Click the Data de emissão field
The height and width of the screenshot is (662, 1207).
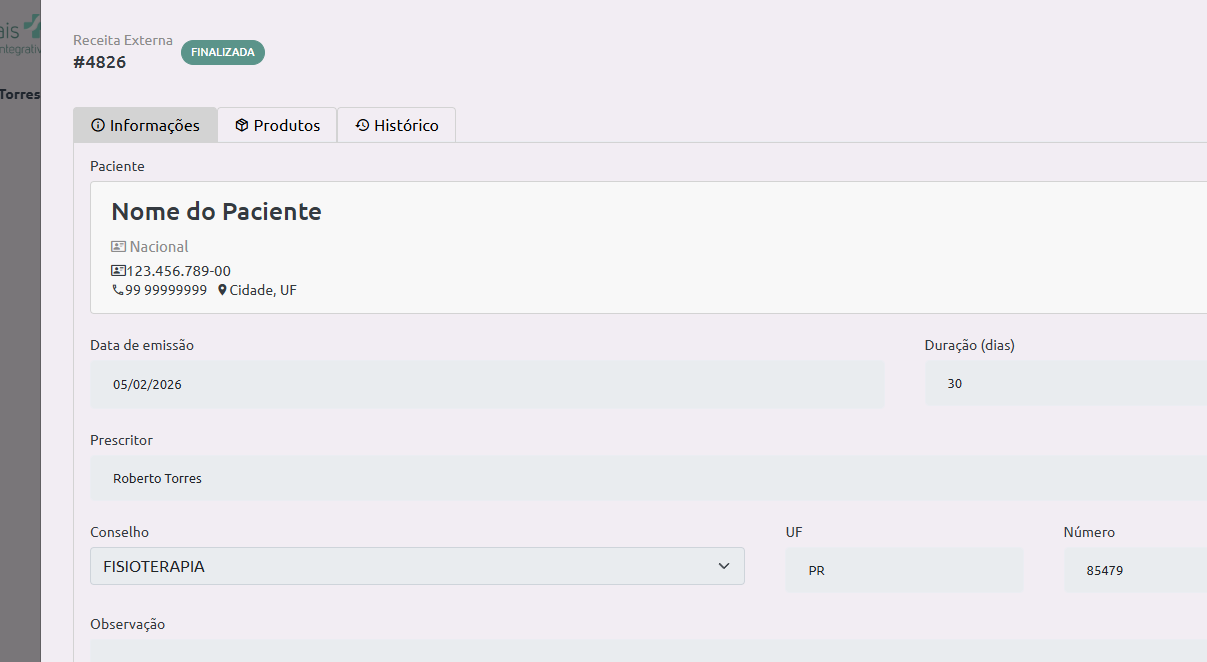487,384
